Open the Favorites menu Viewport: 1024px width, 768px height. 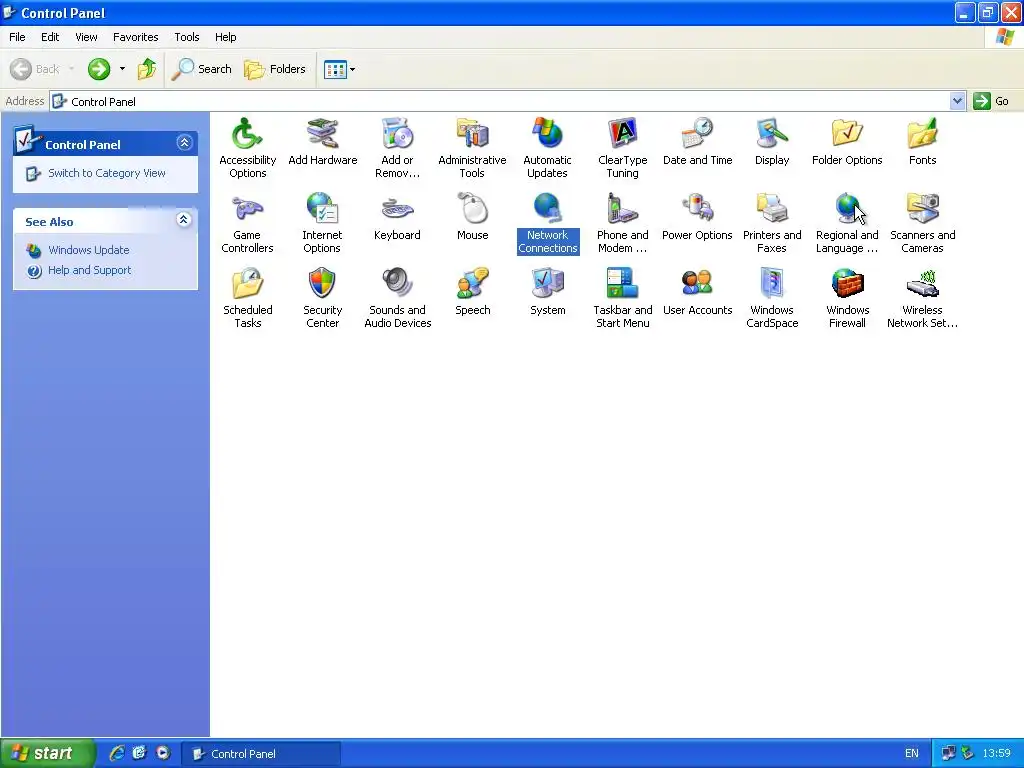click(135, 37)
